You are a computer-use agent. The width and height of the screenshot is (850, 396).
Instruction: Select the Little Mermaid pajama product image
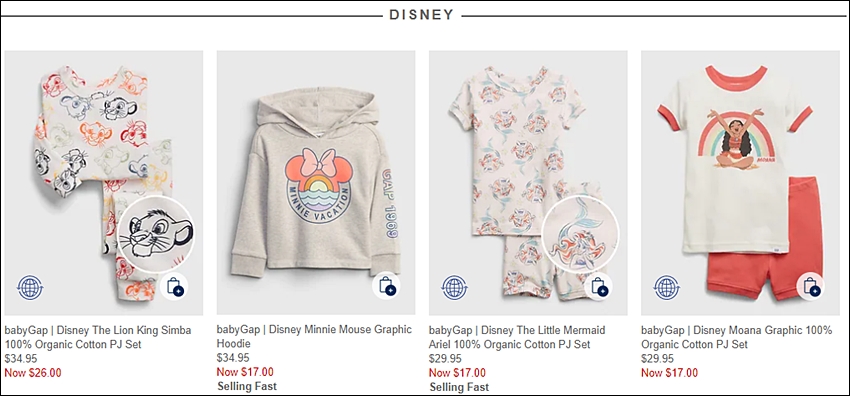click(528, 183)
